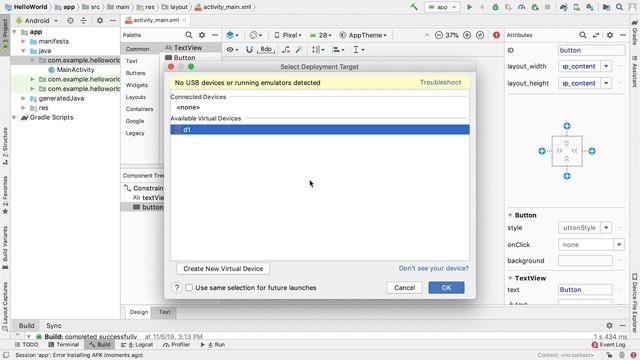Open the layout_height dropdown arrow
Screen dimensions: 640x360
click(x=606, y=83)
